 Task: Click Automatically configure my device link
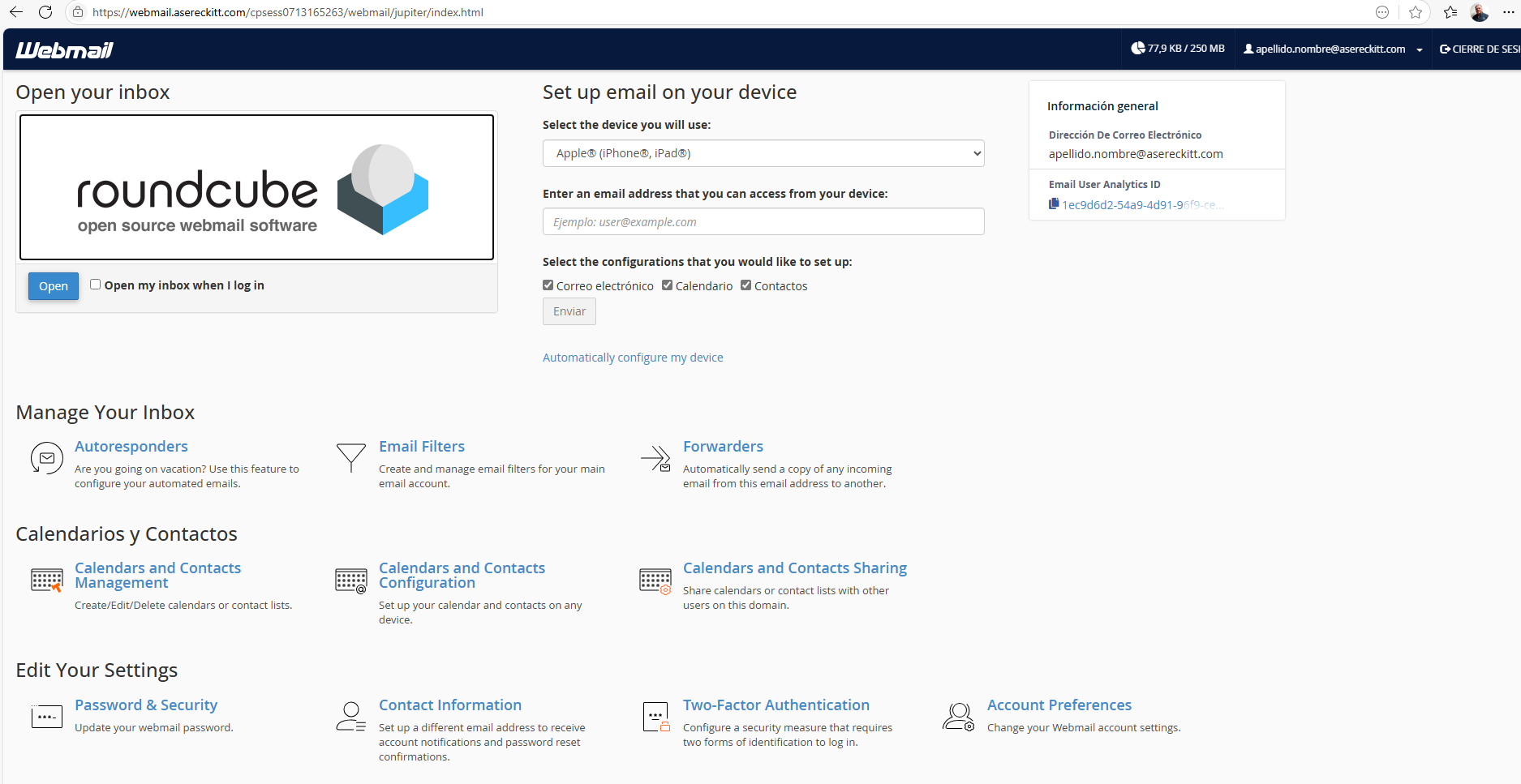pos(633,358)
